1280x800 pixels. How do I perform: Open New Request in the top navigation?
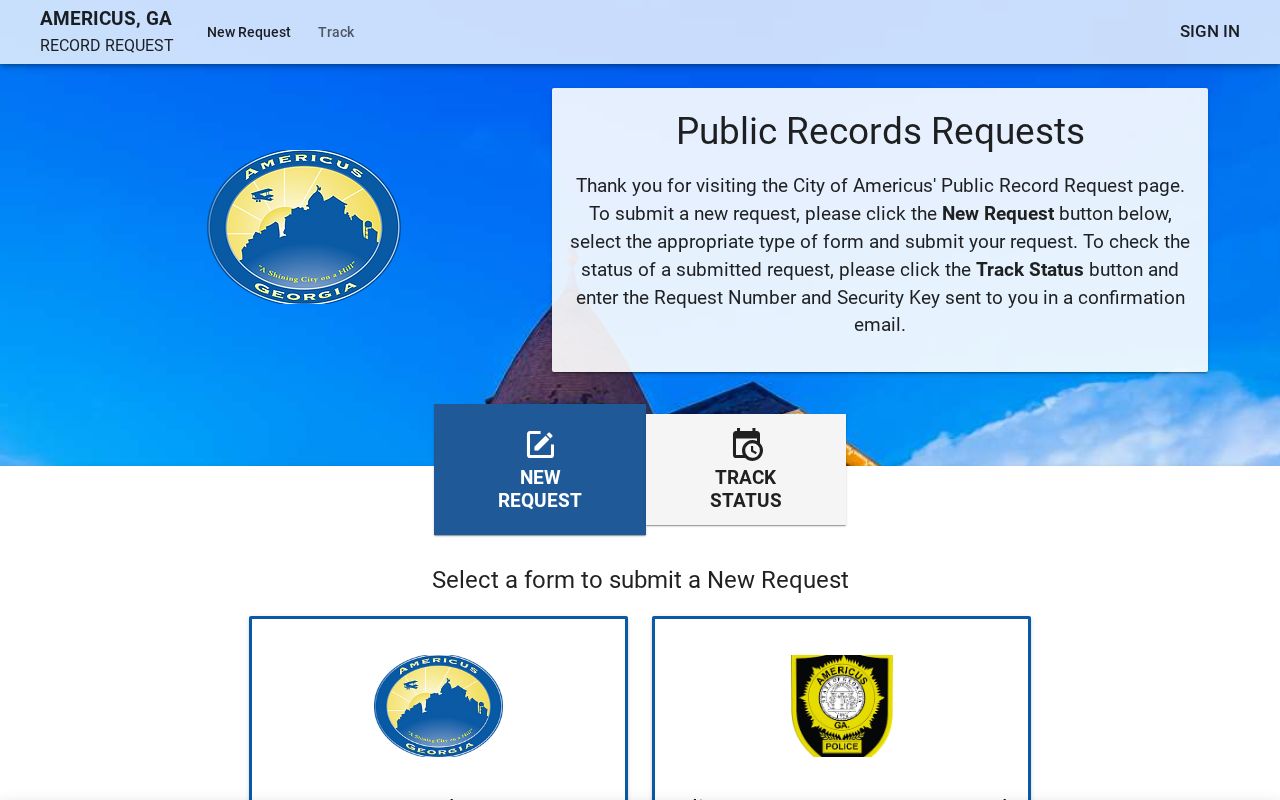point(249,32)
